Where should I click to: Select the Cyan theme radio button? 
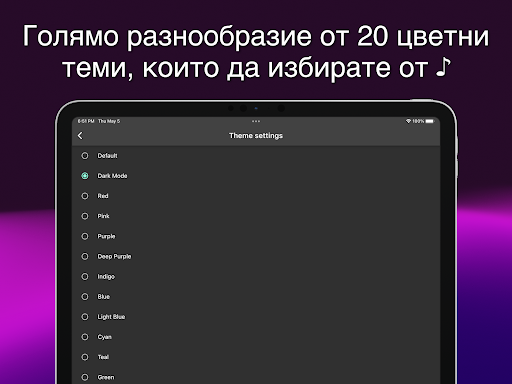tap(85, 337)
